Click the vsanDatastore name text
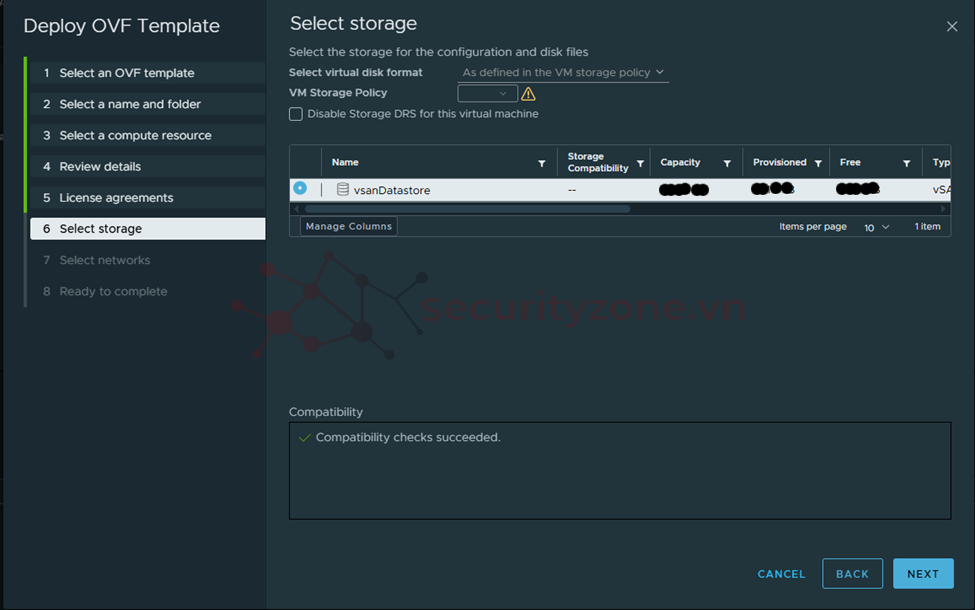Viewport: 975px width, 610px height. pyautogui.click(x=392, y=190)
